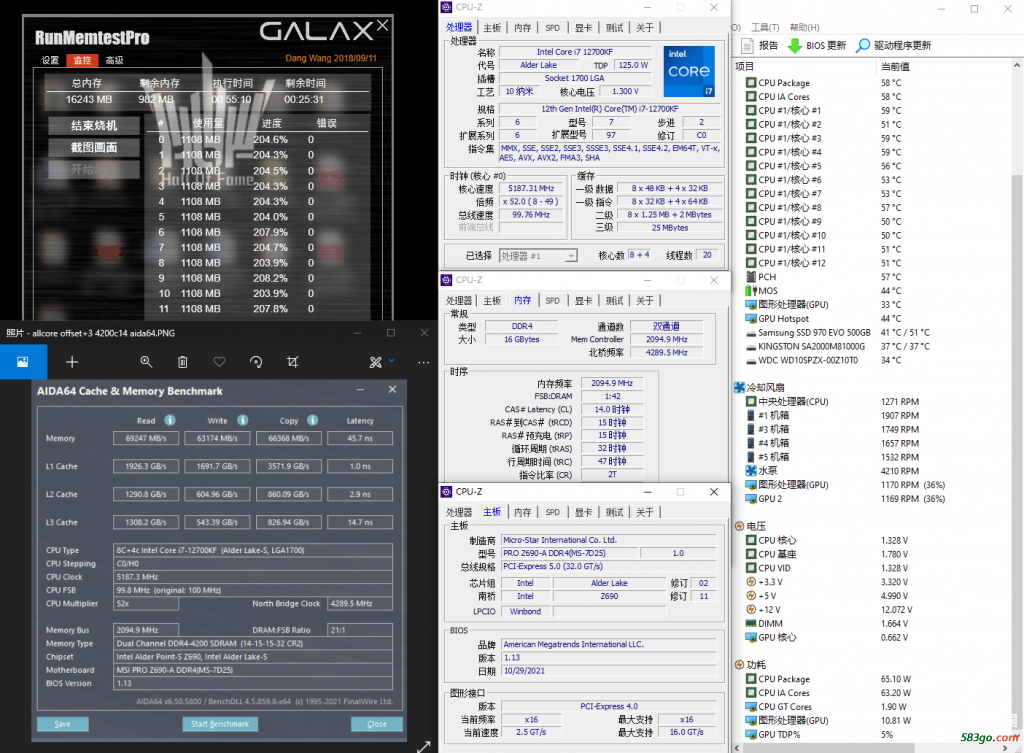Screen dimensions: 1024x753
Task: Open the three-dots See more menu in Photos
Action: pos(424,362)
